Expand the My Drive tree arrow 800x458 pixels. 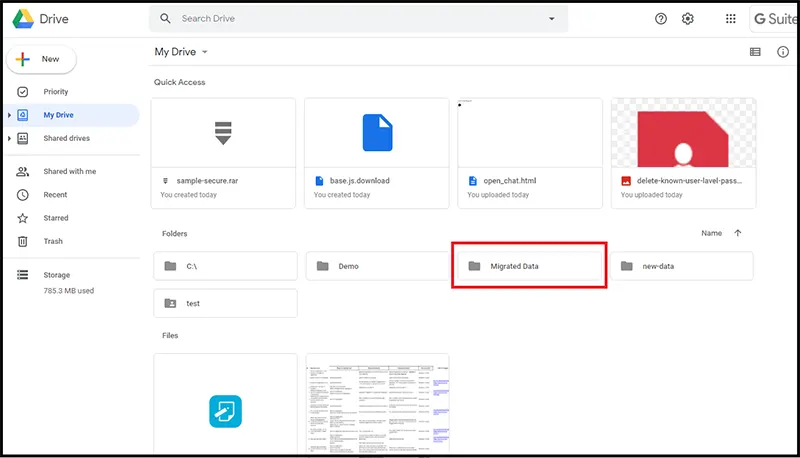[x=9, y=115]
